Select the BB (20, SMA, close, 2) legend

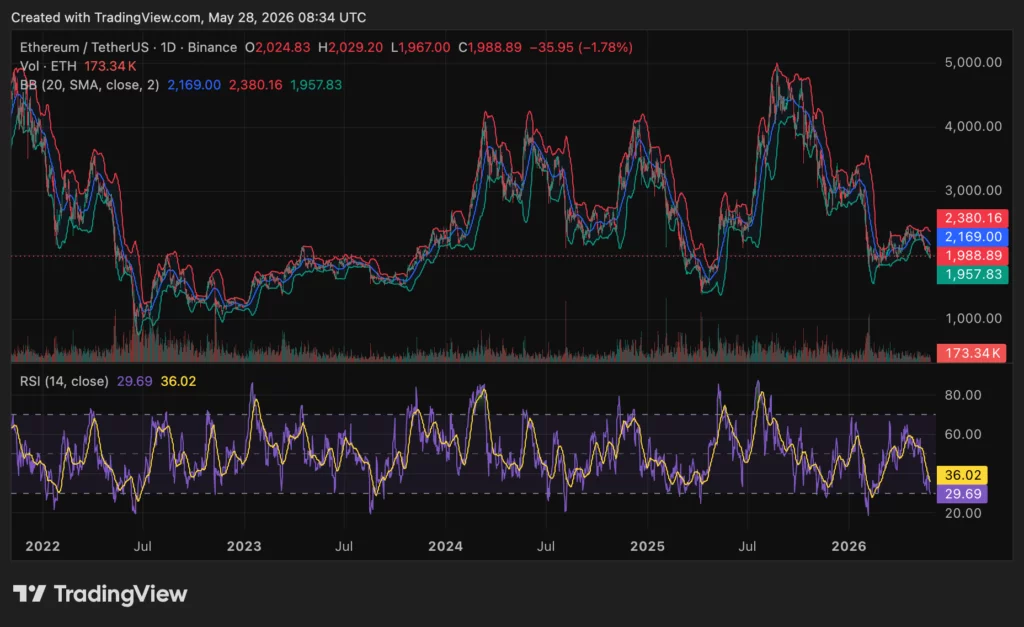pyautogui.click(x=89, y=85)
